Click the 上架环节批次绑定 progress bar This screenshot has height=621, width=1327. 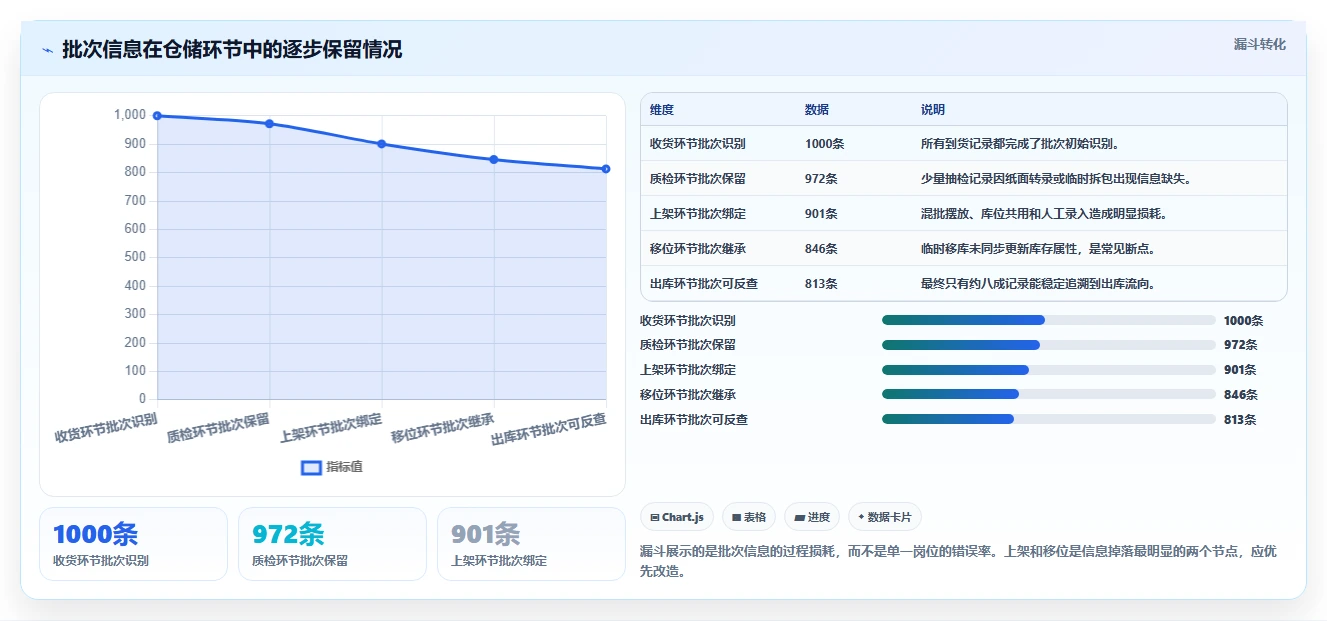coord(1049,370)
